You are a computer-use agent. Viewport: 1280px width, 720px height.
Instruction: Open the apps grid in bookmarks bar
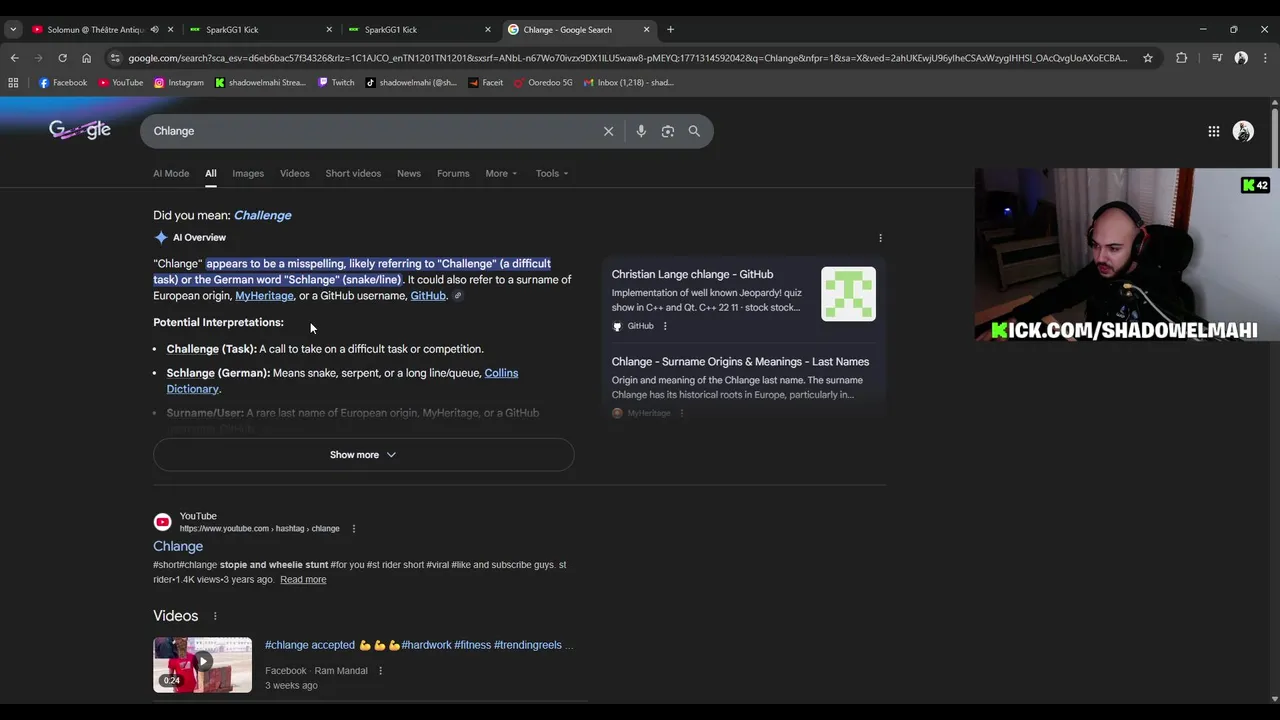coord(13,83)
